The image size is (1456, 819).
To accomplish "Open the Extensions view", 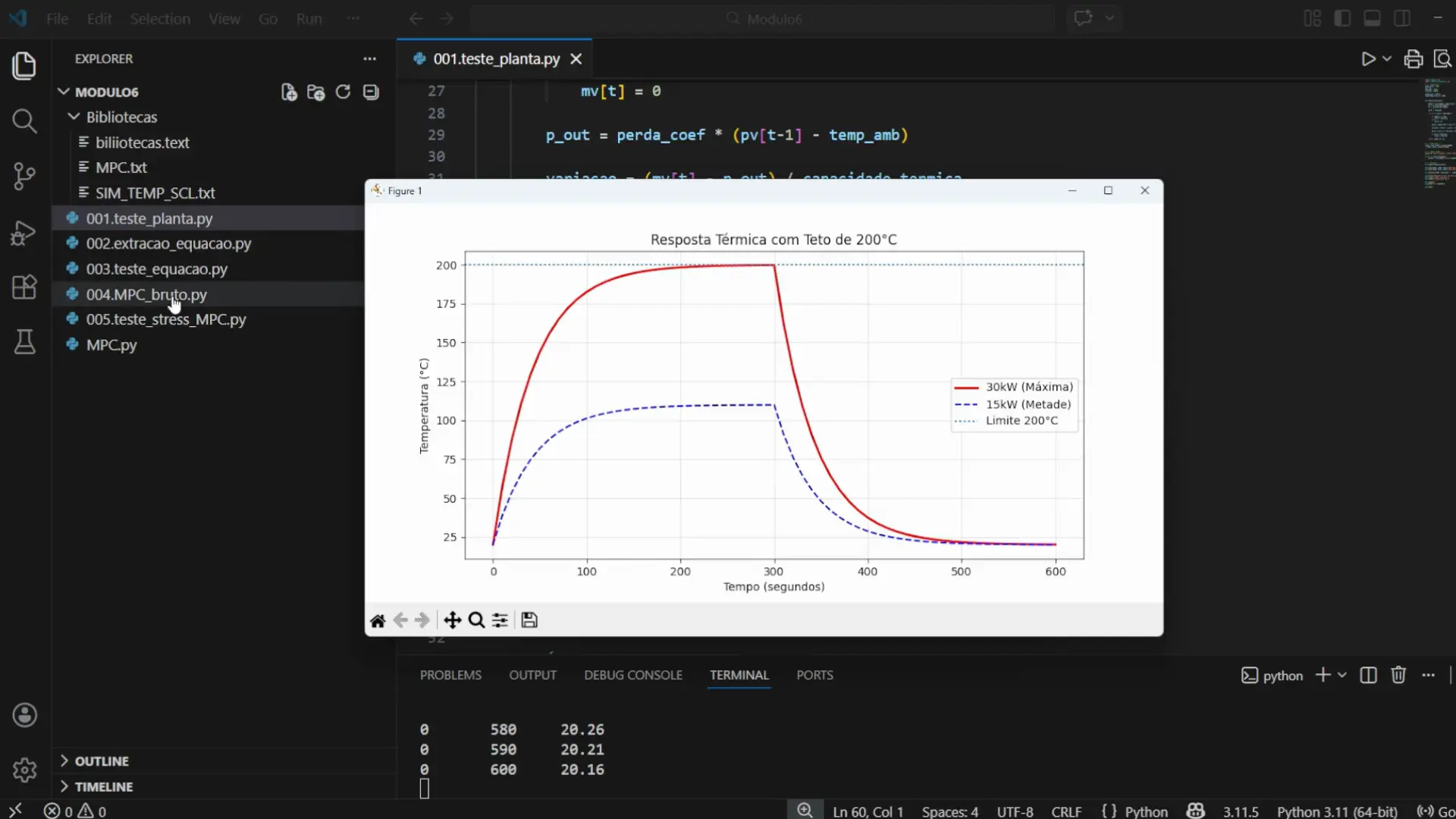I will [x=24, y=287].
